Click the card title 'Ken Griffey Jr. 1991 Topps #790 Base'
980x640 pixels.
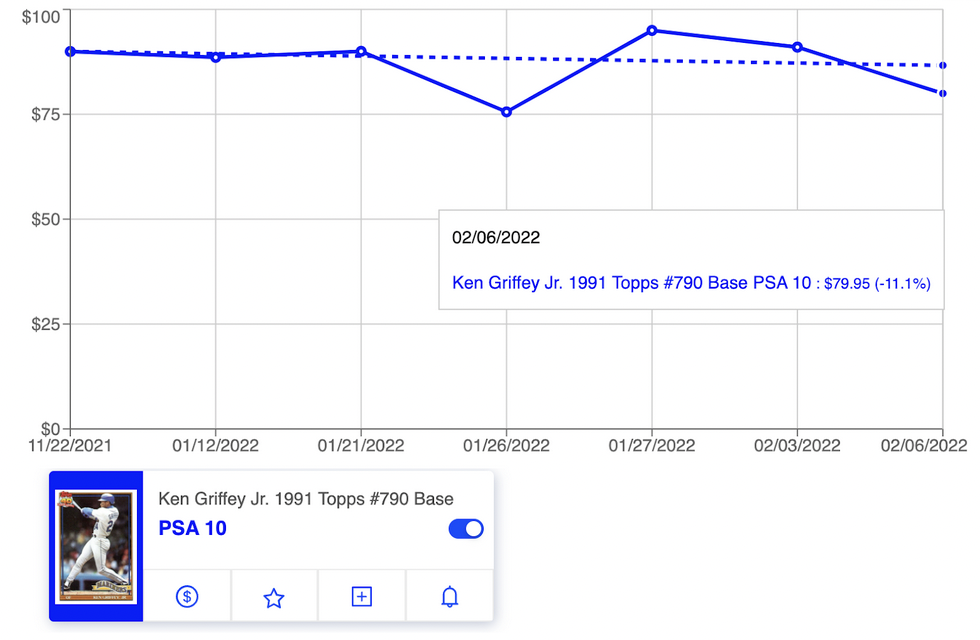[306, 499]
